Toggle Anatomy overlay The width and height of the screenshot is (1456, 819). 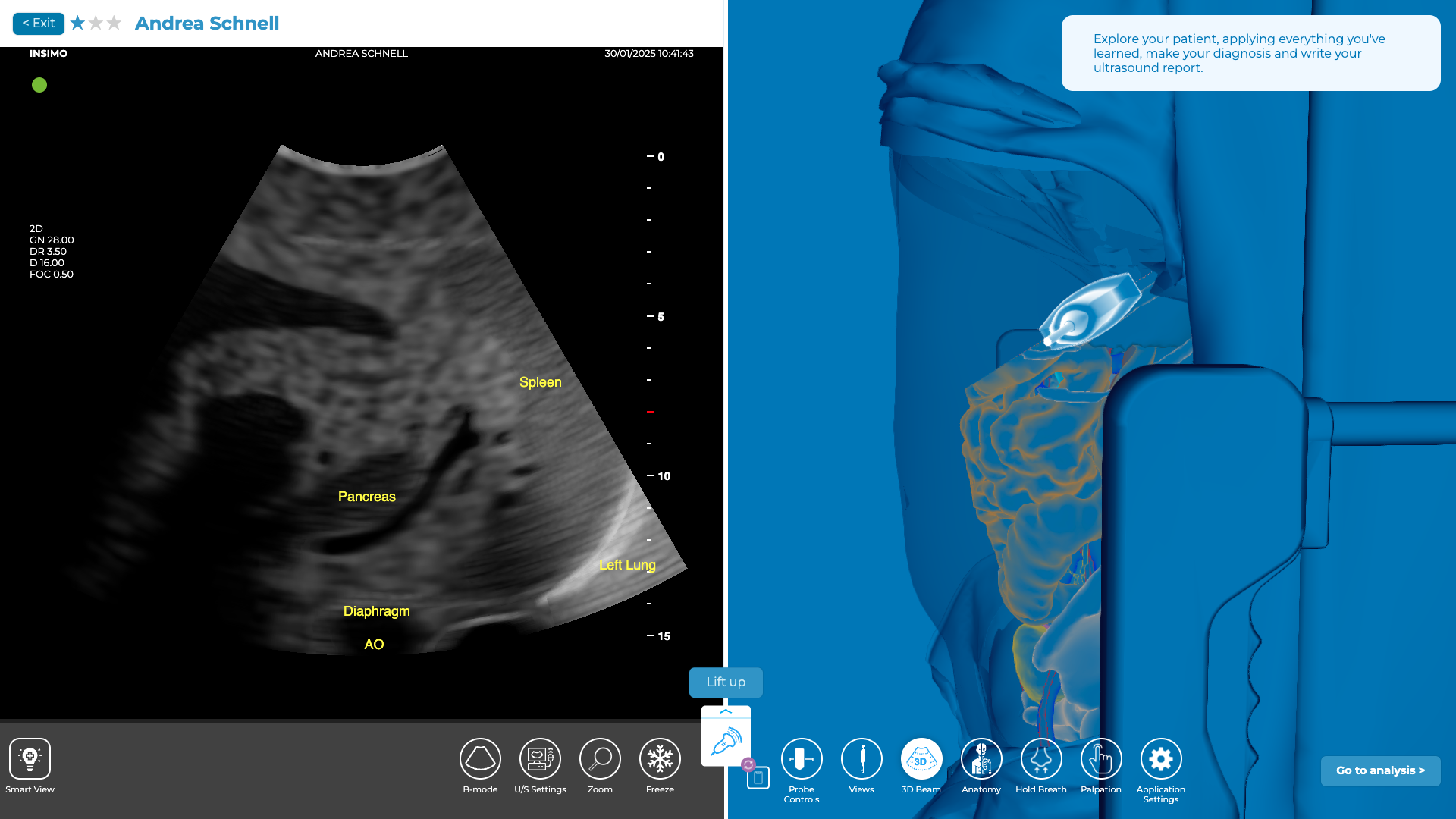coord(981,758)
